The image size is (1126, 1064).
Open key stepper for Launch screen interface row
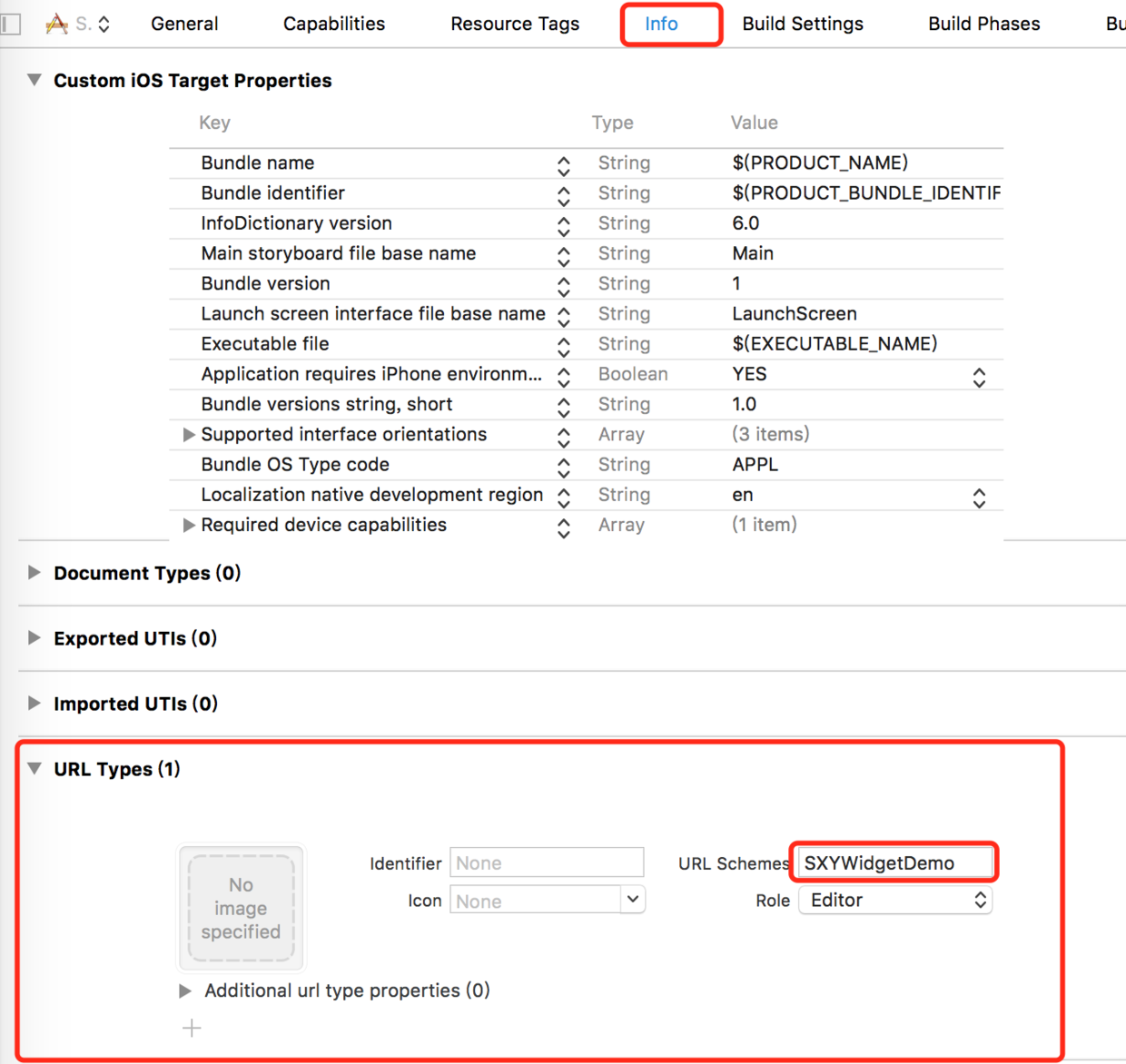[564, 317]
